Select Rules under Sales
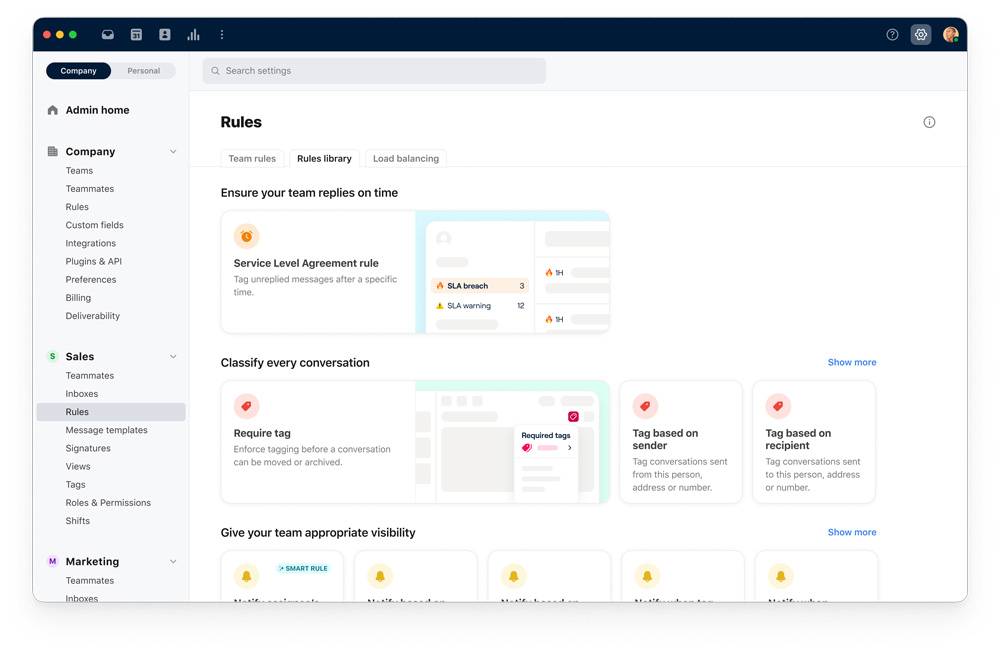The image size is (1000, 650). tap(111, 412)
